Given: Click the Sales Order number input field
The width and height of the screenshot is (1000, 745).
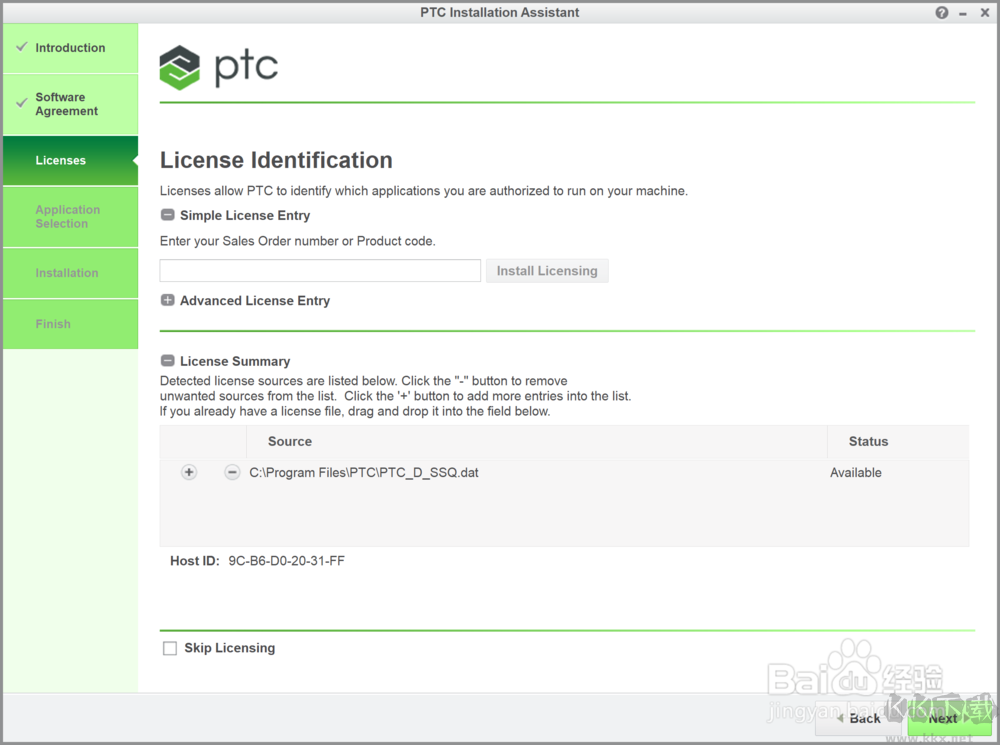Looking at the screenshot, I should [x=320, y=270].
